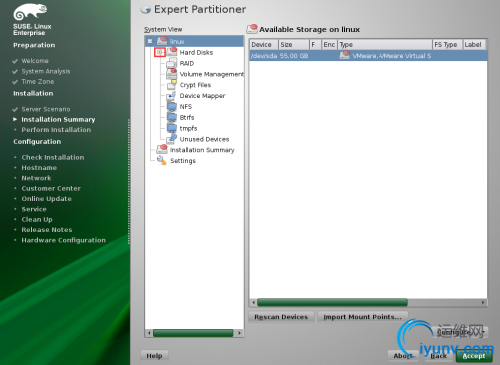Select tmpfs tree entry
Viewport: 500px width, 365px height.
188,129
